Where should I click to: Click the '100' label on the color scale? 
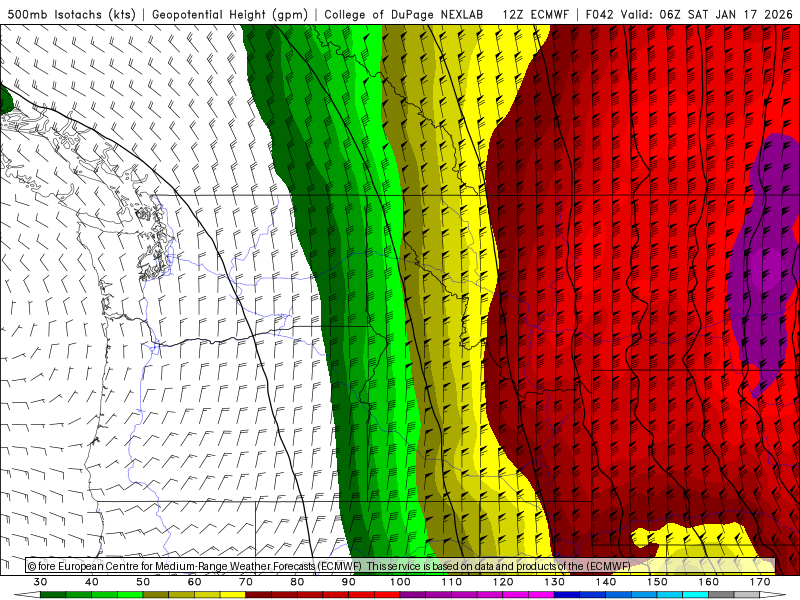[400, 582]
